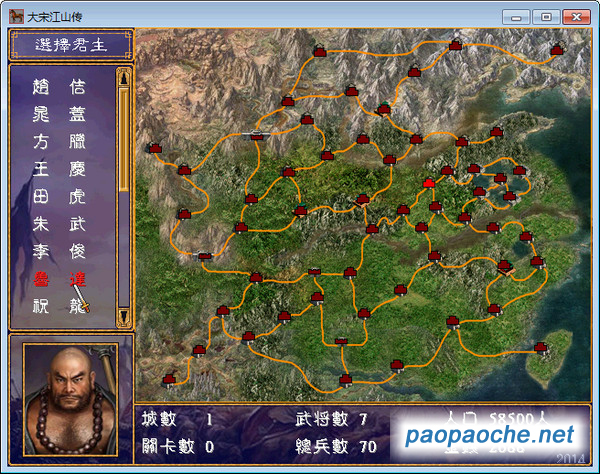Image resolution: width=600 pixels, height=474 pixels.
Task: Select ruler 趙佶 from the list
Action: (x=59, y=87)
